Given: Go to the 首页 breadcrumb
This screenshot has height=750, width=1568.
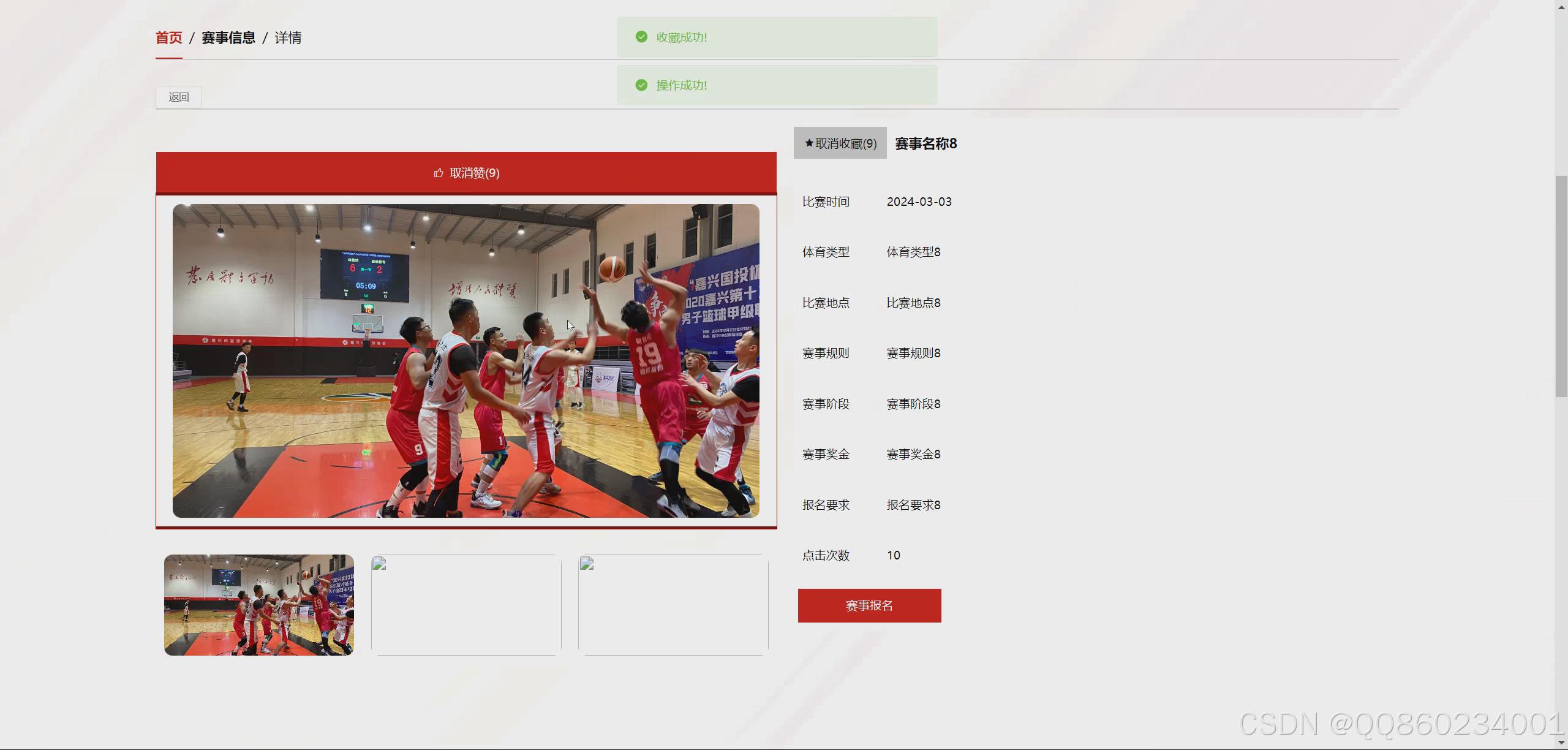Looking at the screenshot, I should pyautogui.click(x=168, y=38).
